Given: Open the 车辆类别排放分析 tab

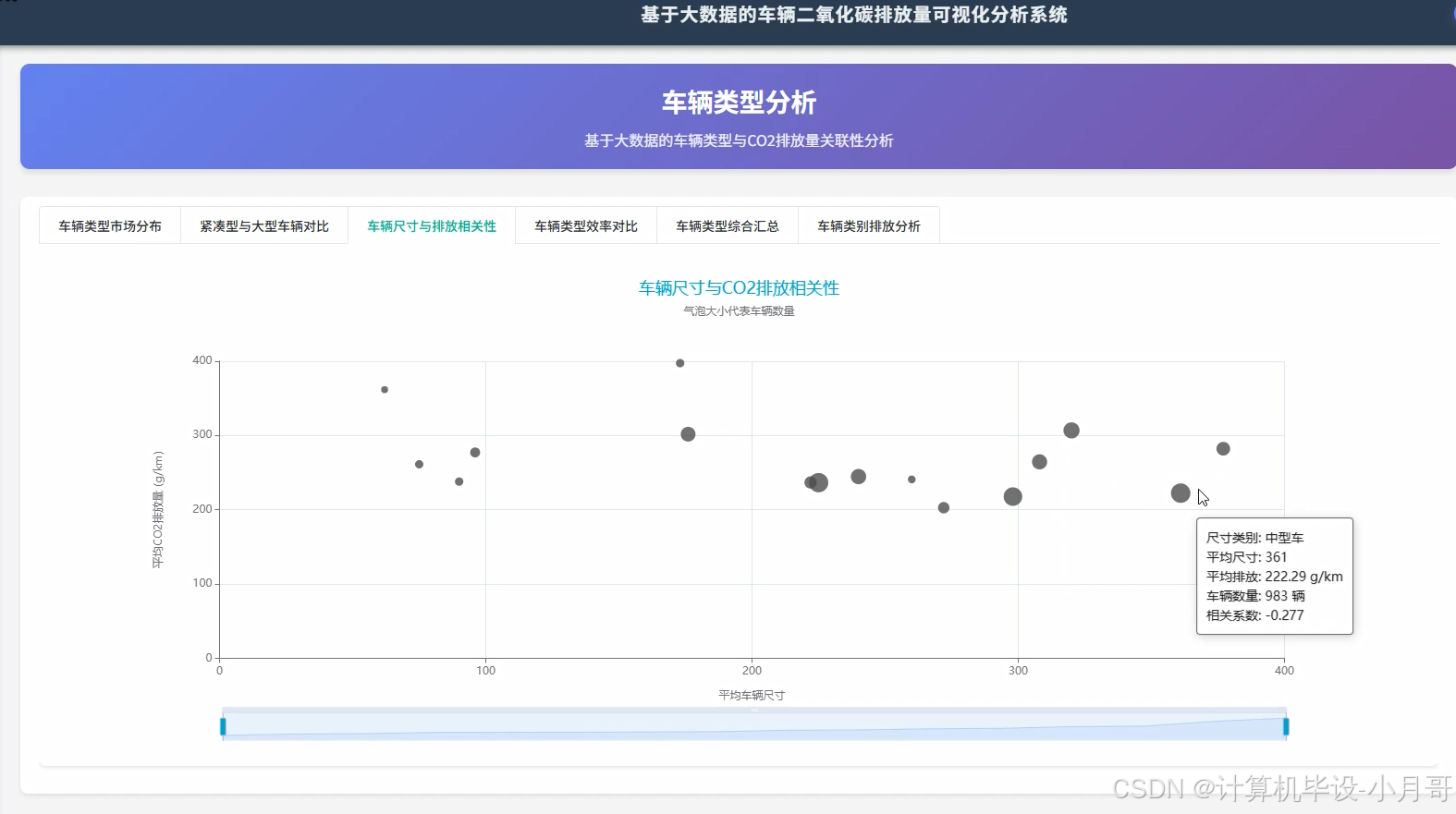Looking at the screenshot, I should [869, 225].
